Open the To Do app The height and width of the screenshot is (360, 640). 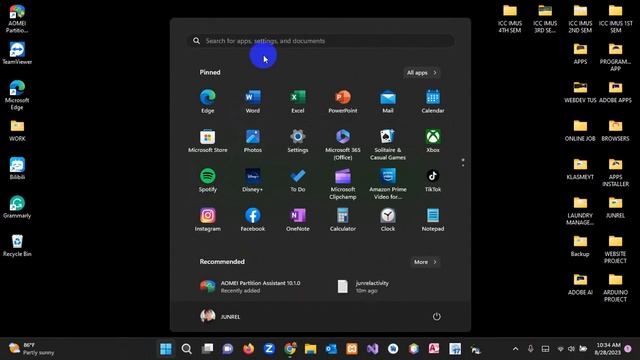coord(298,180)
